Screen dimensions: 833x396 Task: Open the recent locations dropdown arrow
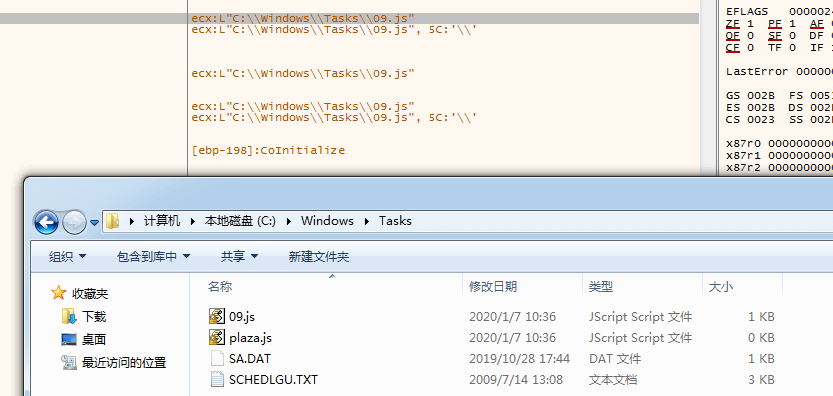coord(95,223)
